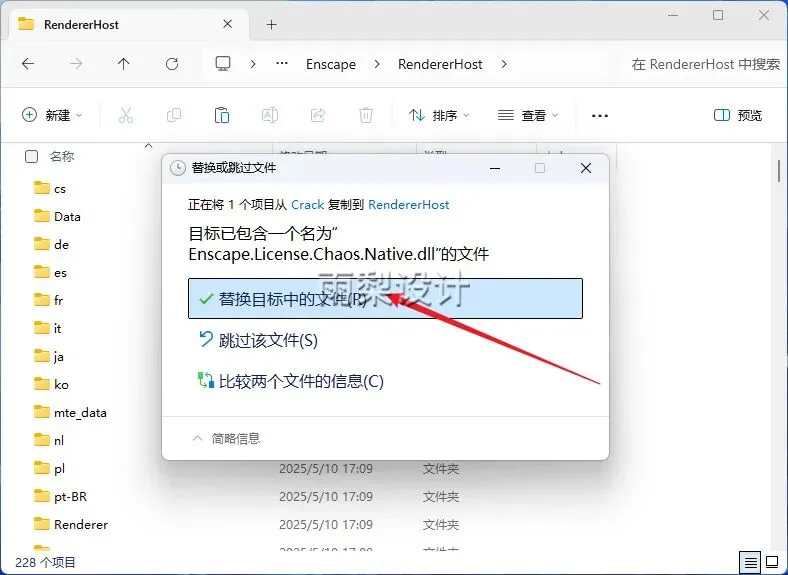Minimize the 替换或跳过文件 dialog

[x=495, y=168]
